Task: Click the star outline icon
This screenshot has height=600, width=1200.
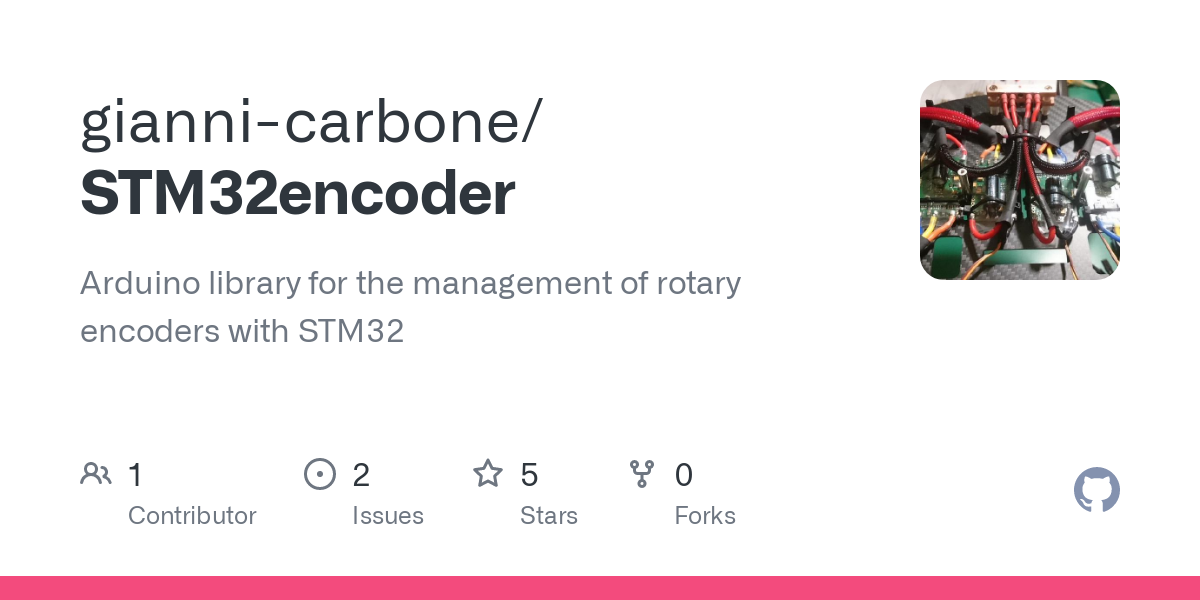Action: tap(488, 474)
